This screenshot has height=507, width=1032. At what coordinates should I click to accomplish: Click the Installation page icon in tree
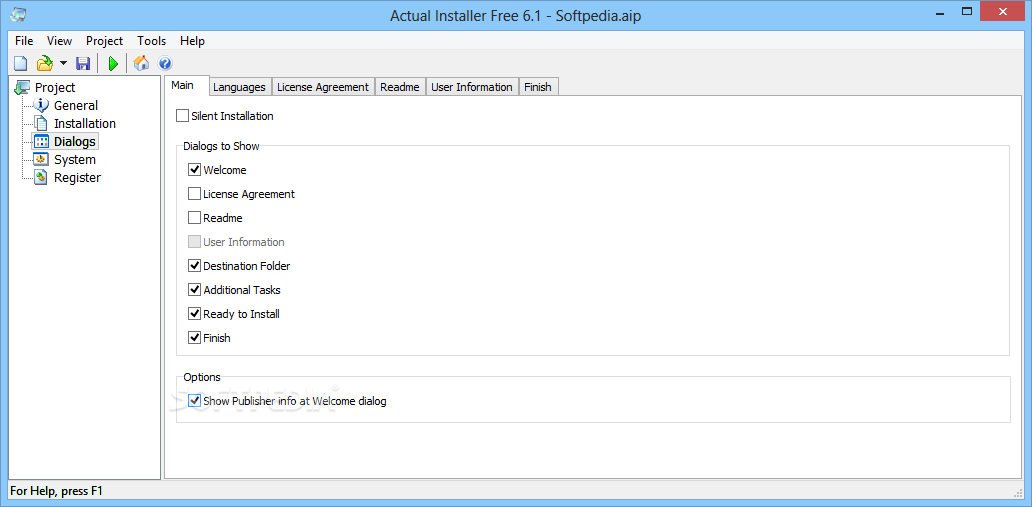(x=41, y=123)
